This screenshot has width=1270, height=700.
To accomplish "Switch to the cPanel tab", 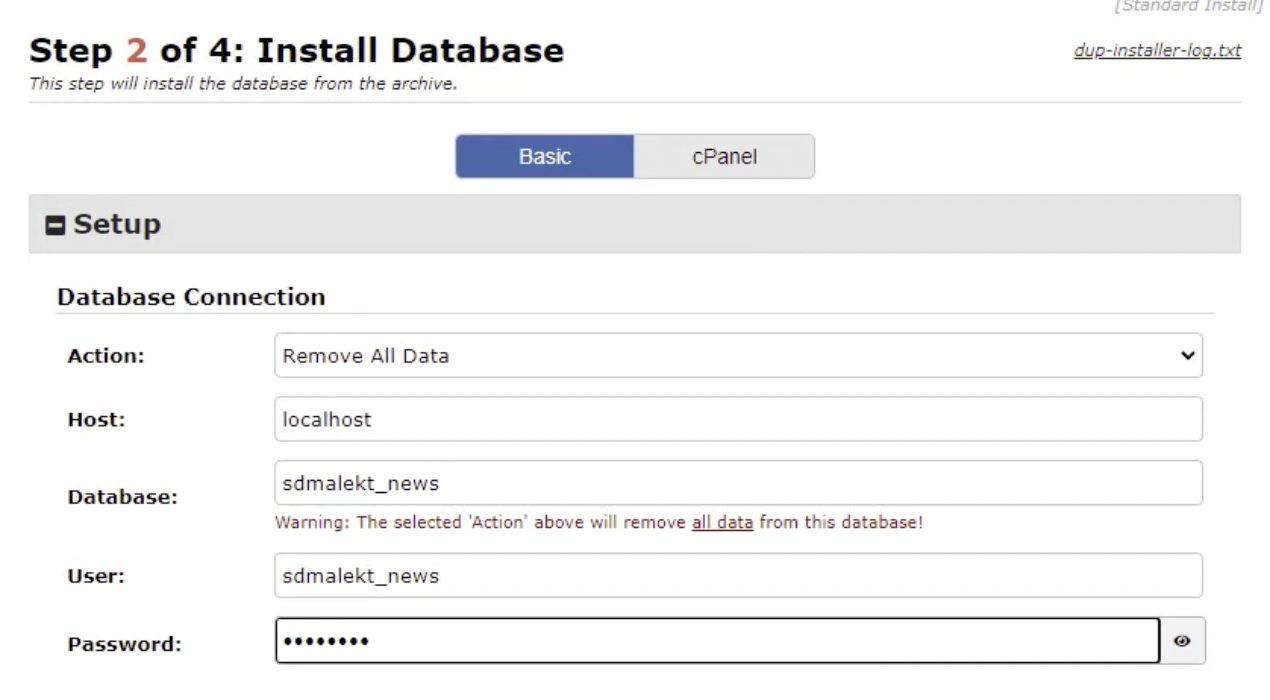I will (724, 157).
